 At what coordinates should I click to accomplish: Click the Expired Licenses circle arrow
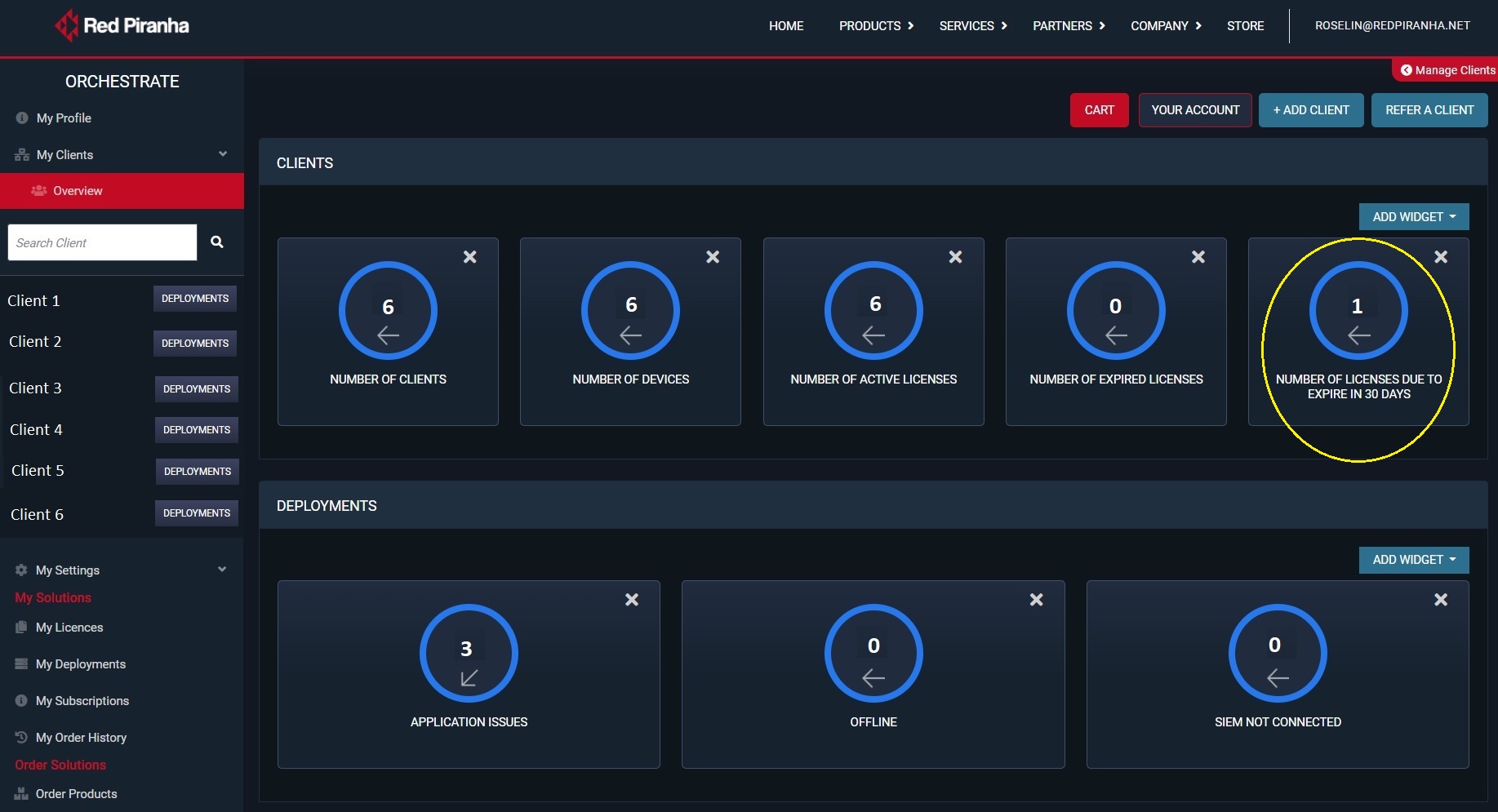[1116, 335]
